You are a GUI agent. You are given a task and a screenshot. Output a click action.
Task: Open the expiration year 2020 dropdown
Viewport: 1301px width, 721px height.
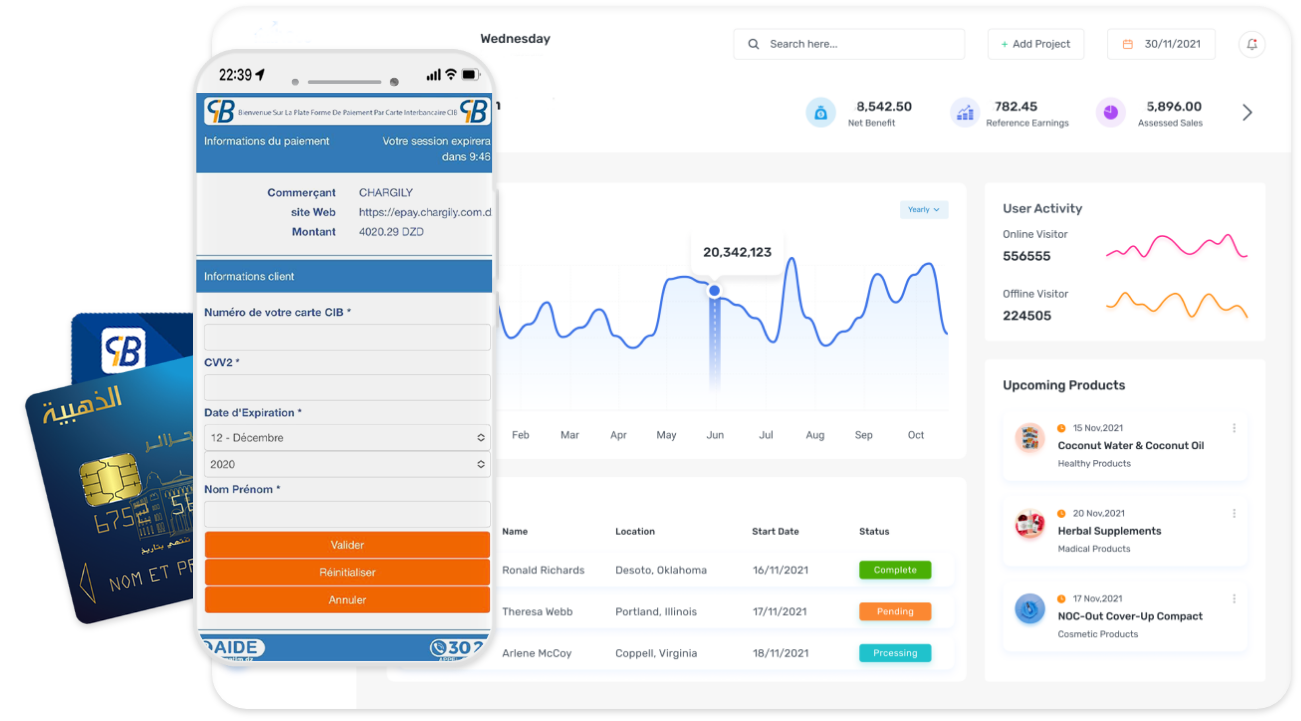[x=347, y=464]
